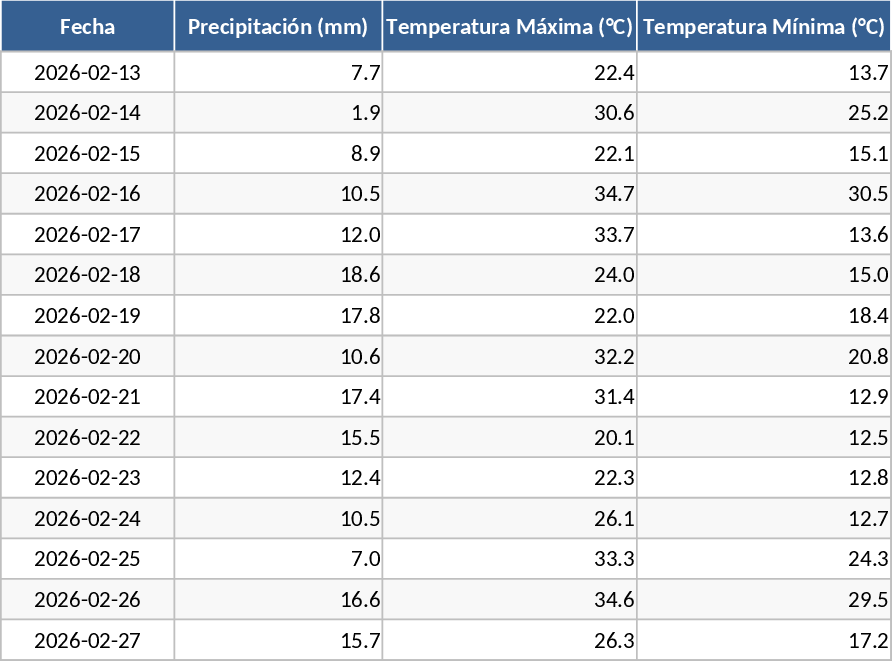
Task: Click the date 2026-02-20
Action: pos(87,356)
